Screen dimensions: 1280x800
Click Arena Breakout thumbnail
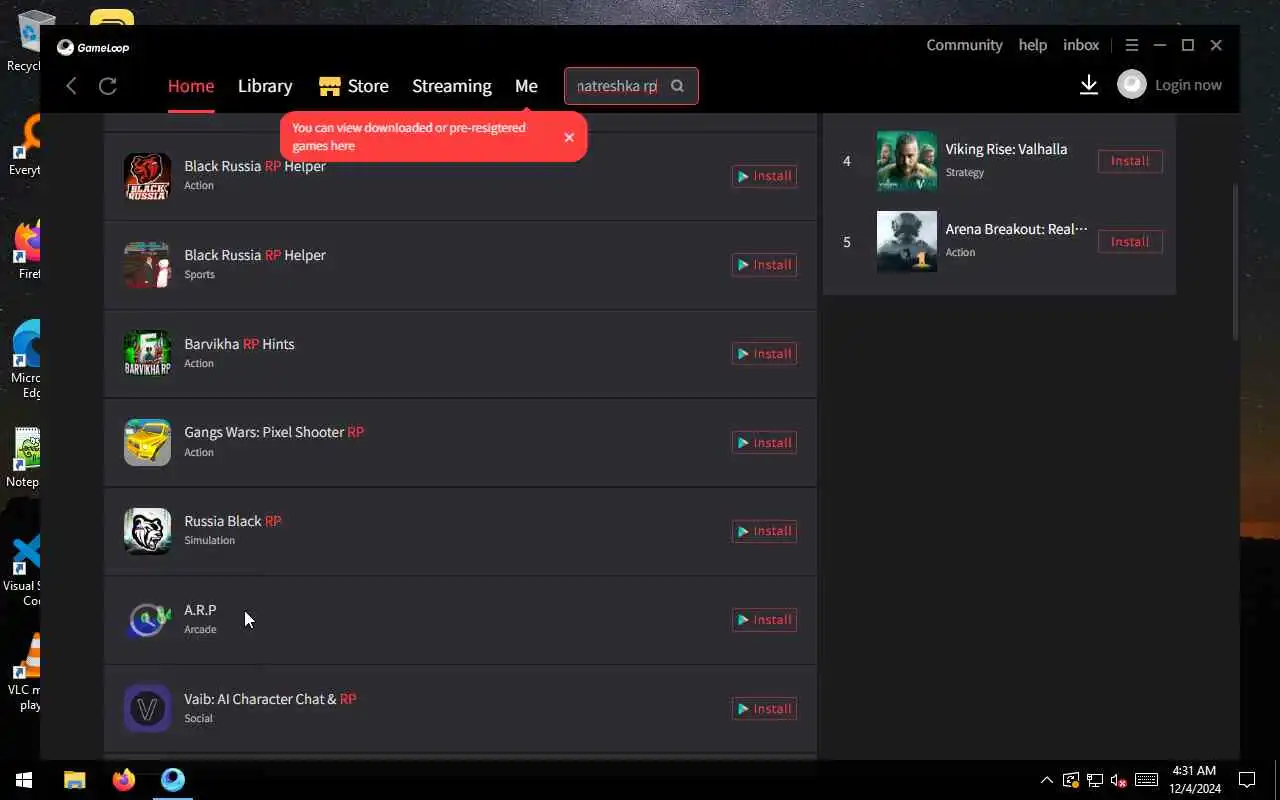coord(907,241)
